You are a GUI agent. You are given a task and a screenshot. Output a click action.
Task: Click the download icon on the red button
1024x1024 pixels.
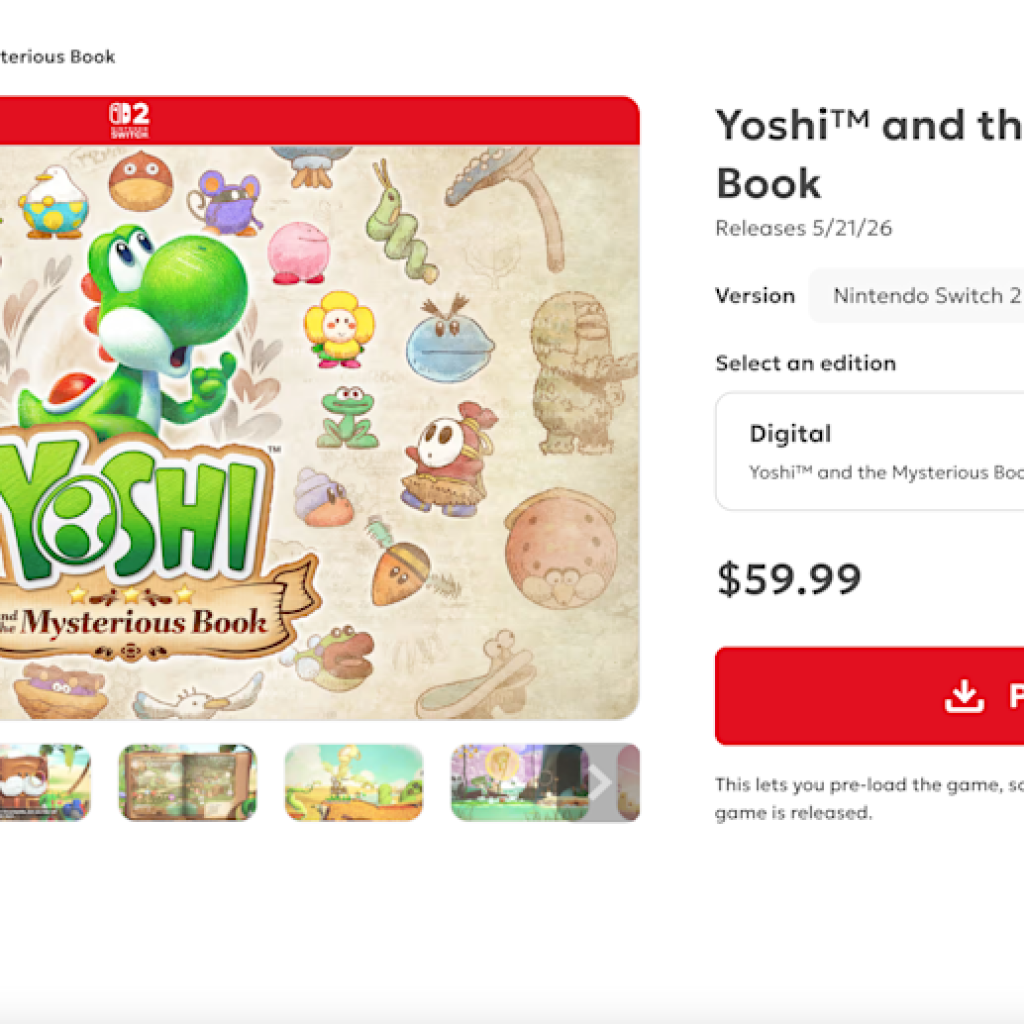963,695
